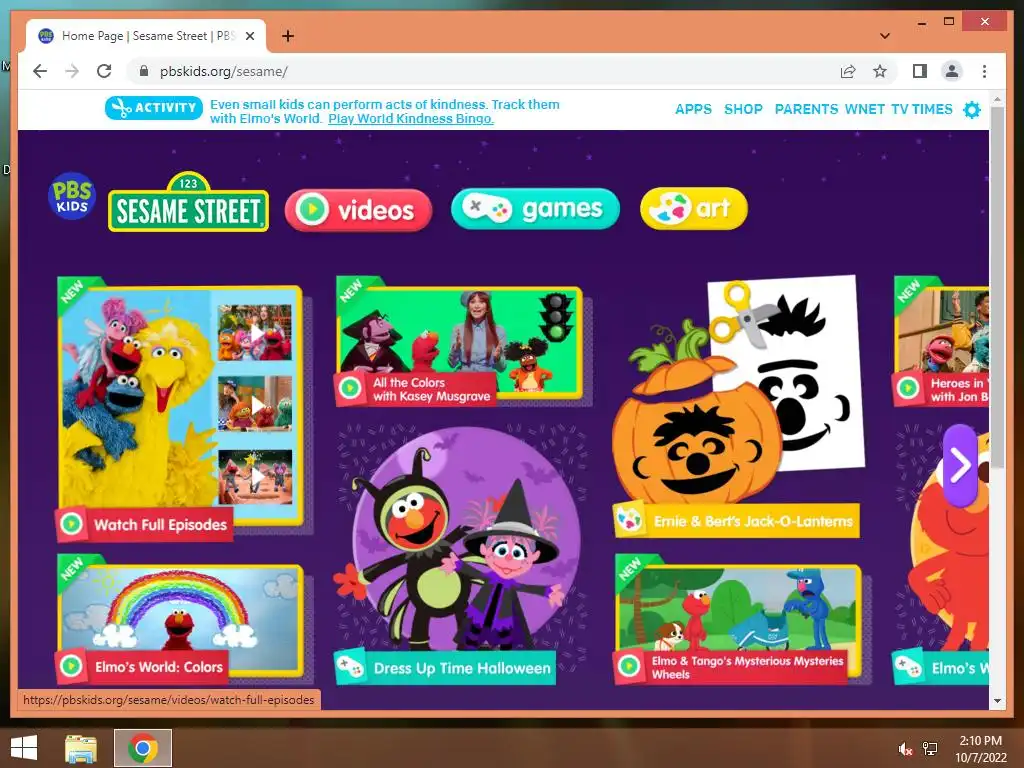Open a new browser tab
Screen dimensions: 1024x768
coord(287,36)
